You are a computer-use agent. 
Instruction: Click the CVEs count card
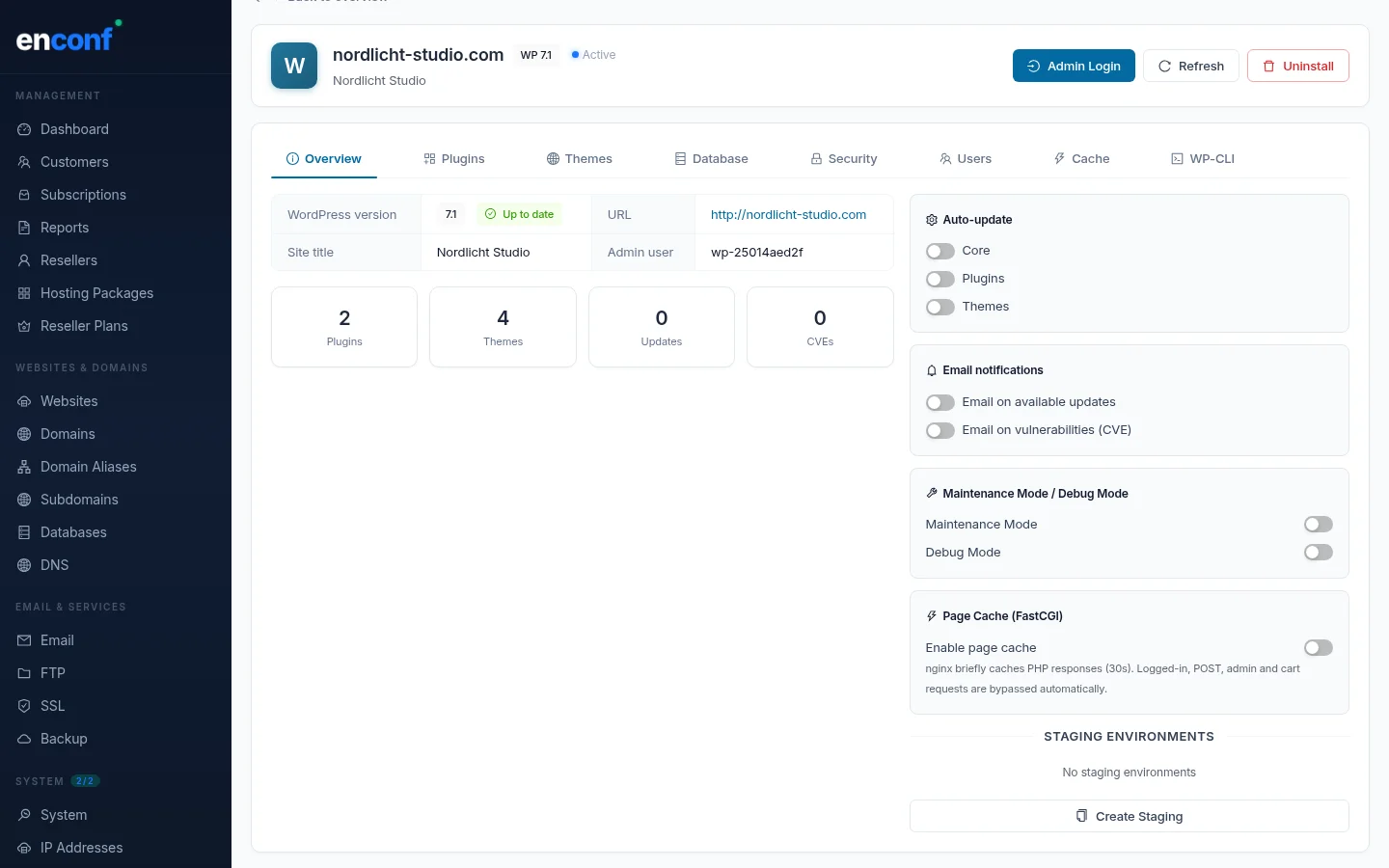click(x=820, y=327)
